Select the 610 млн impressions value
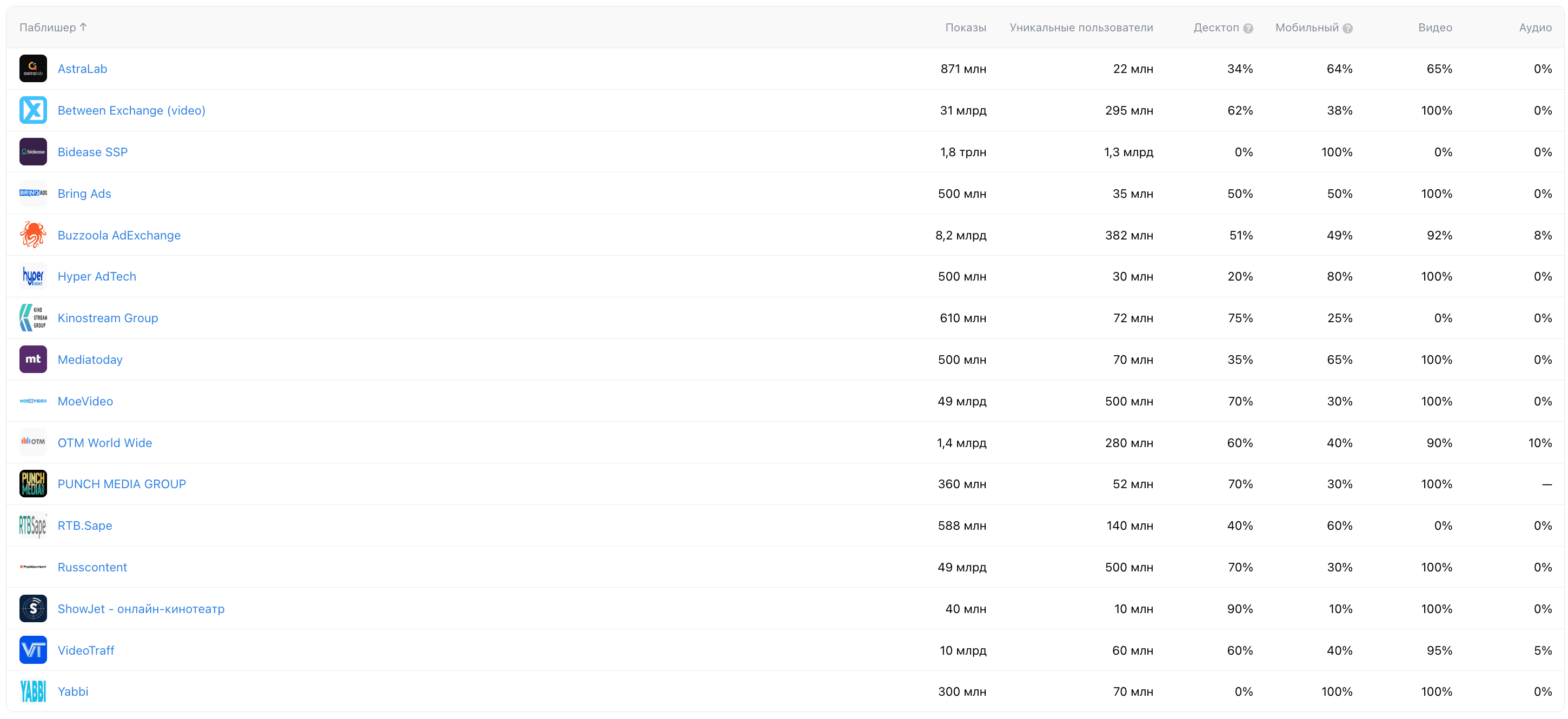Viewport: 1568px width, 719px height. [x=963, y=318]
